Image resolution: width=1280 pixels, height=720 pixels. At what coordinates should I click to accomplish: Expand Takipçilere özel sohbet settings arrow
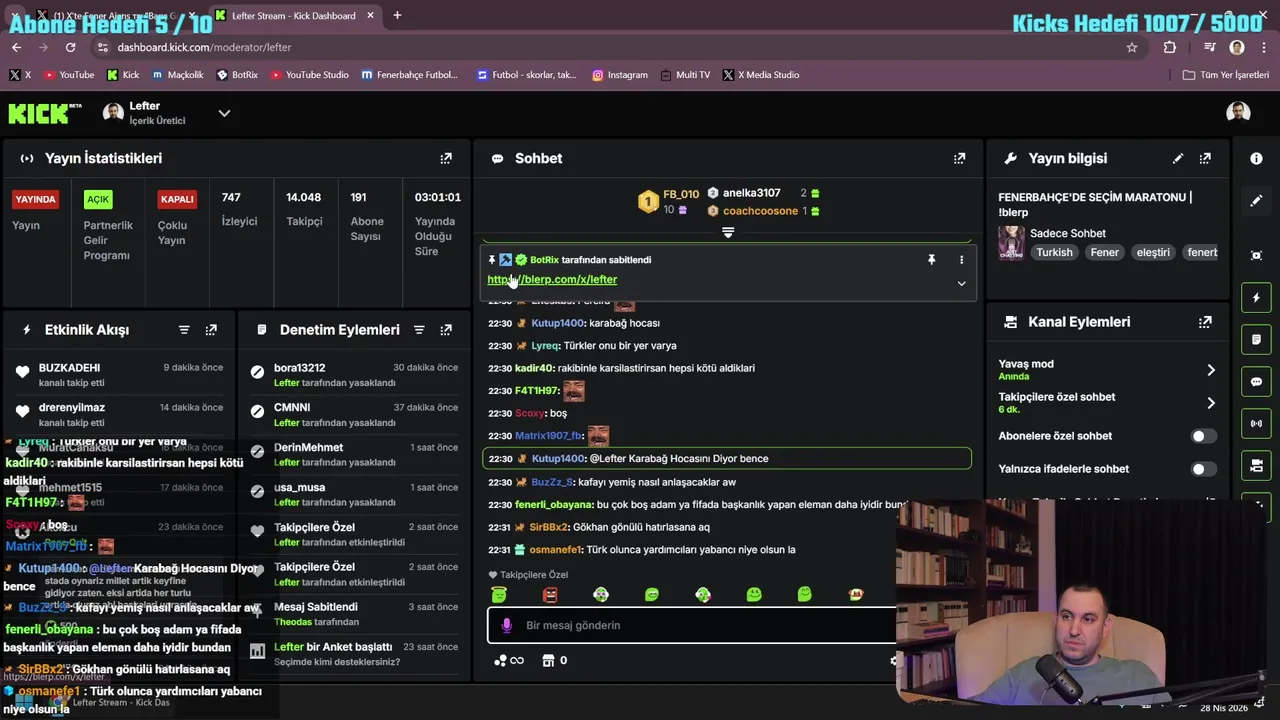tap(1211, 403)
